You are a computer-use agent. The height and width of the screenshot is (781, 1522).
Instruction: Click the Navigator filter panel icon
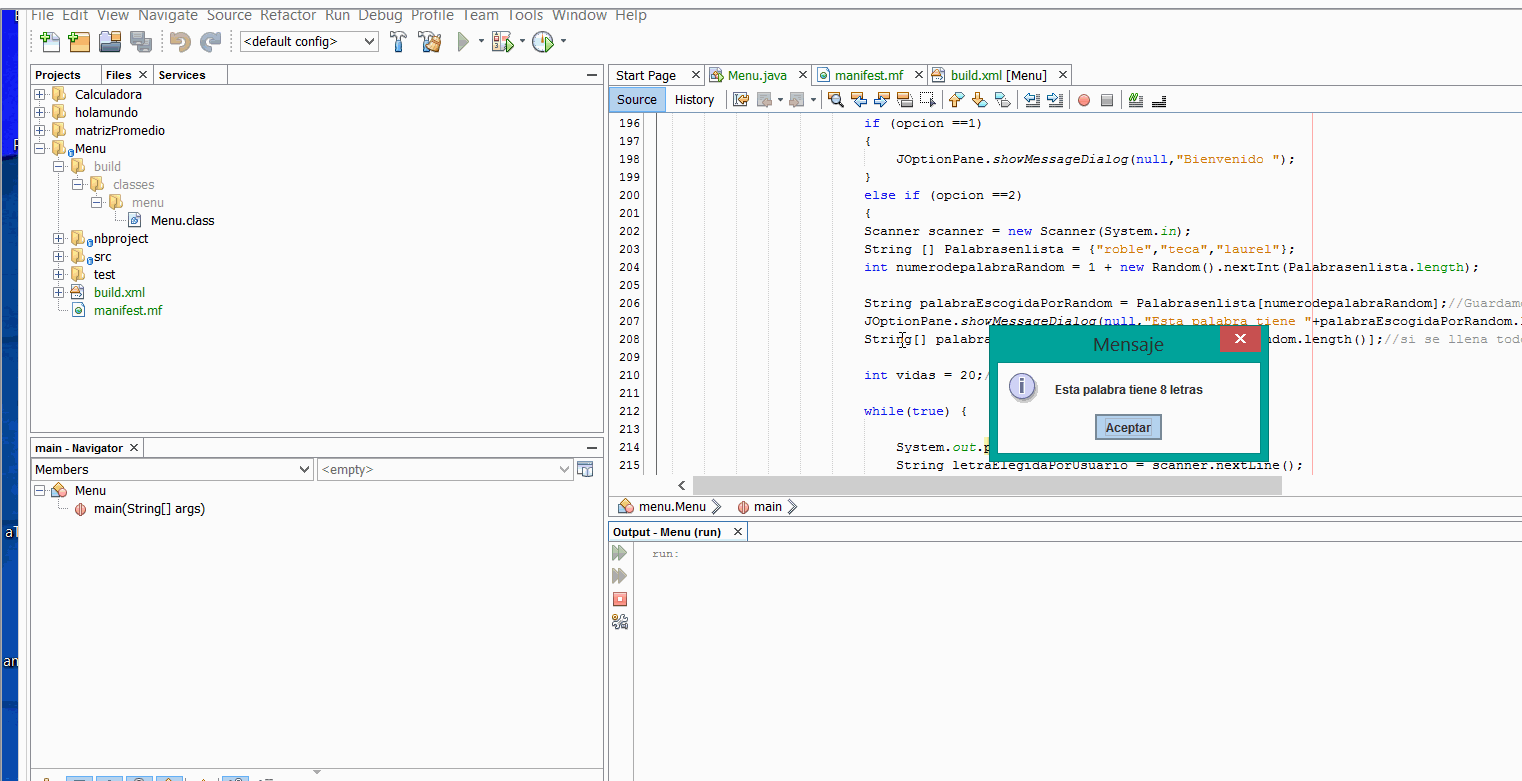click(x=586, y=469)
